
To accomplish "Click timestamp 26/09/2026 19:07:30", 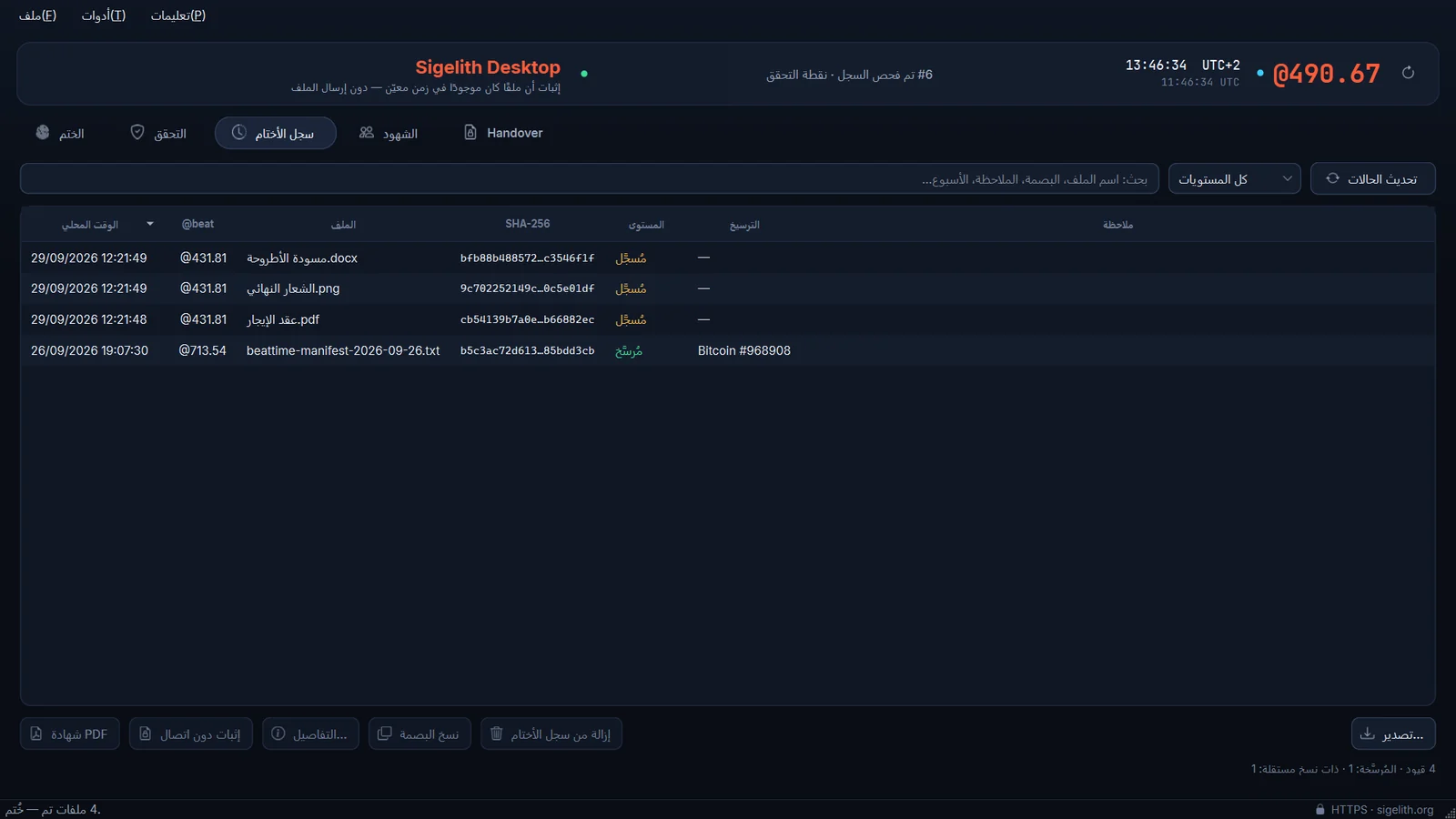I will click(x=89, y=350).
